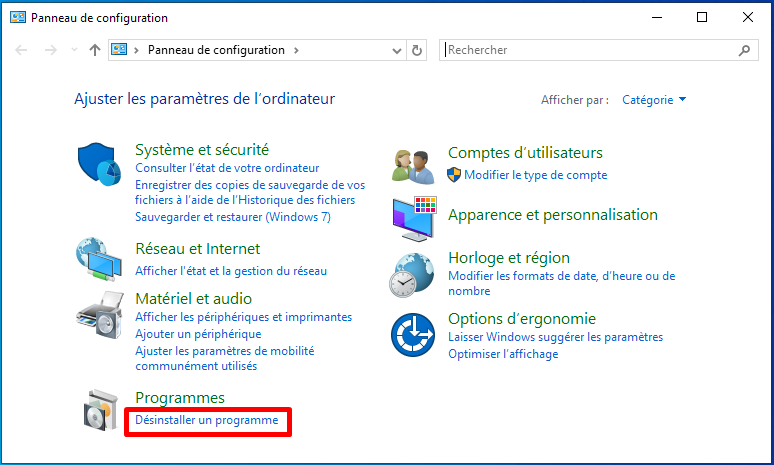Open Modifier le type de compte
Viewport: 774px width, 465px height.
tap(536, 175)
